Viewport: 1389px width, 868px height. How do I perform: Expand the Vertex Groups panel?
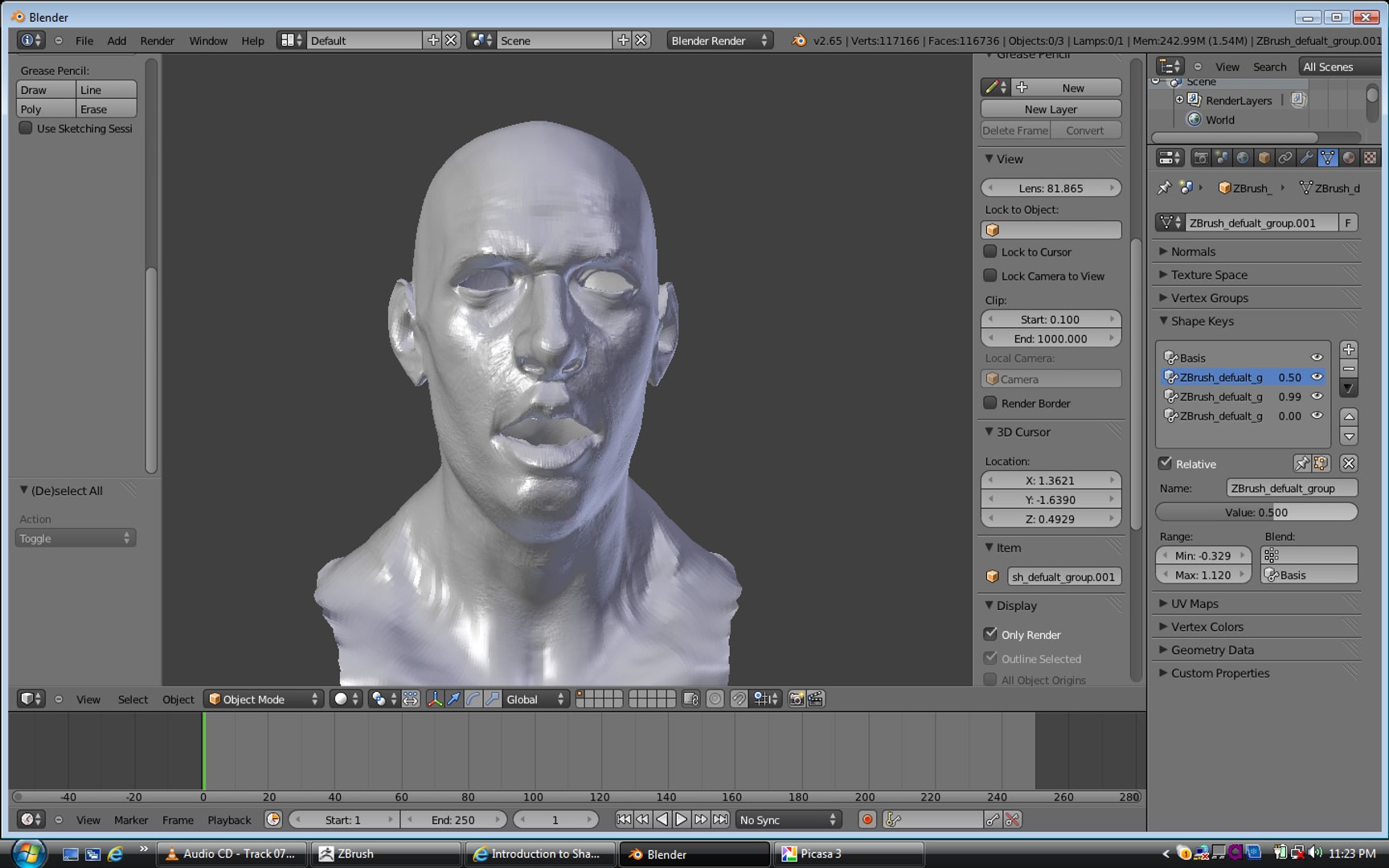[x=1209, y=298]
